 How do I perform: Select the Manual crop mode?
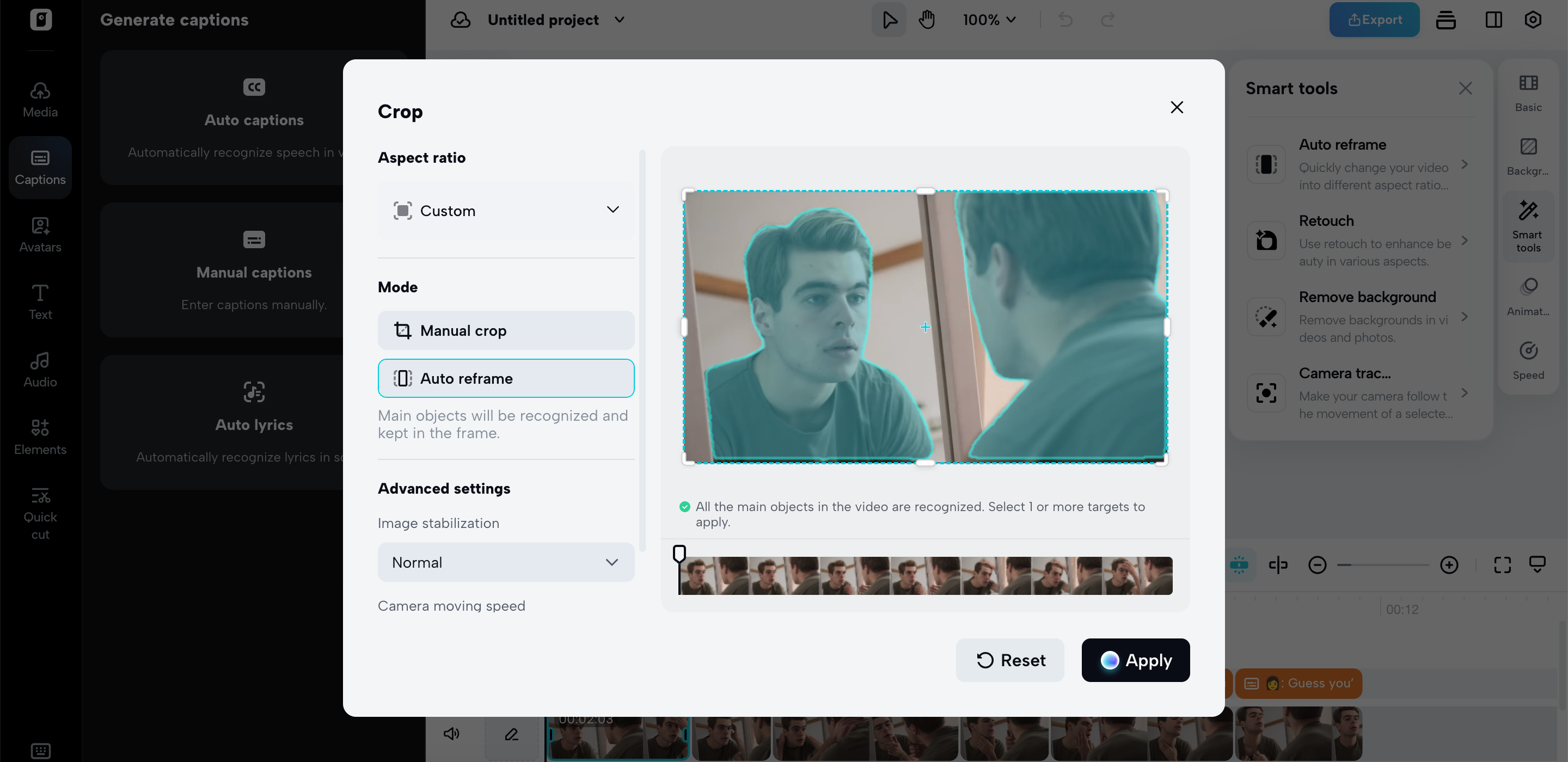coord(505,330)
